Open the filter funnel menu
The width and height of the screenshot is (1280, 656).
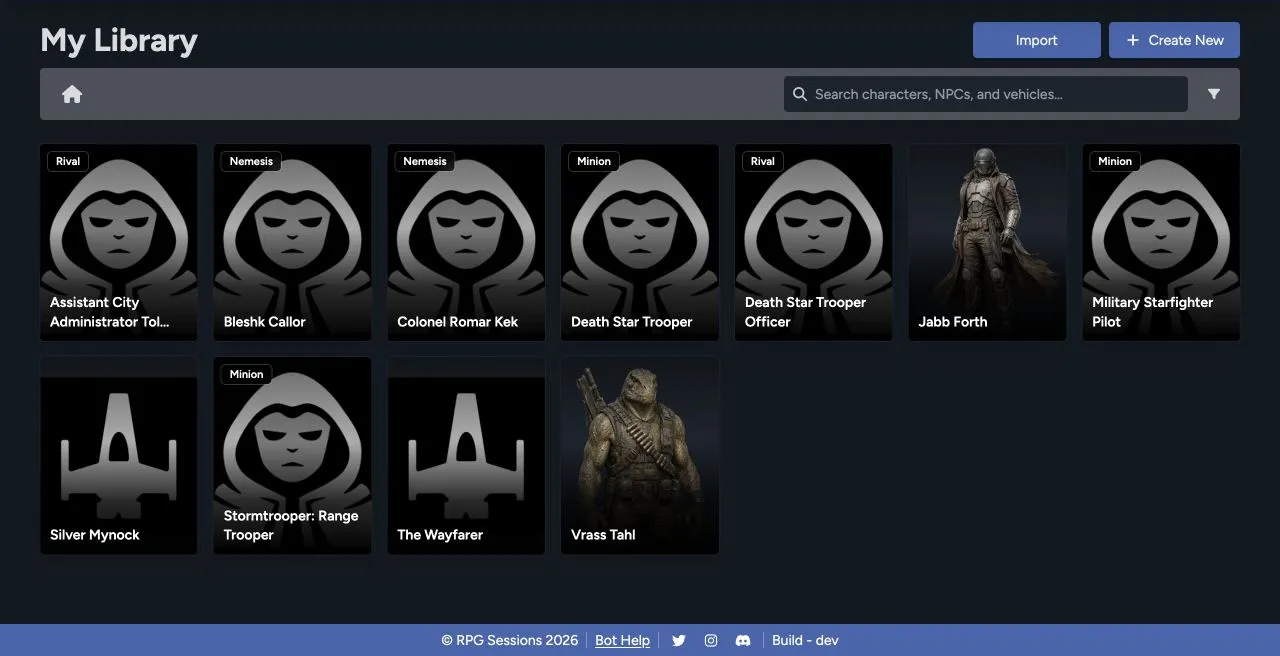[1213, 94]
